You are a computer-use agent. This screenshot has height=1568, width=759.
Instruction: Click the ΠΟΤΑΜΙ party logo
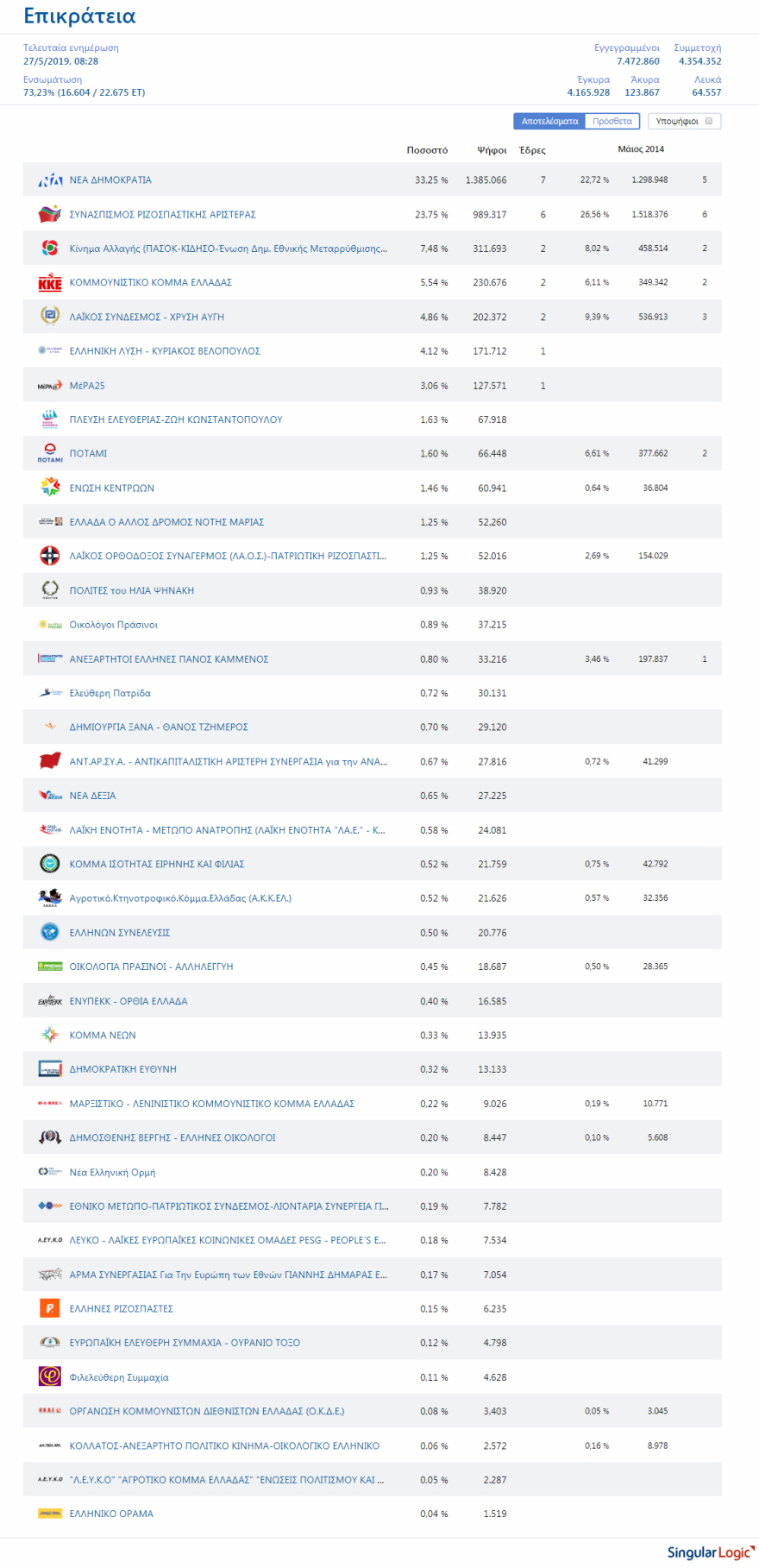point(50,453)
